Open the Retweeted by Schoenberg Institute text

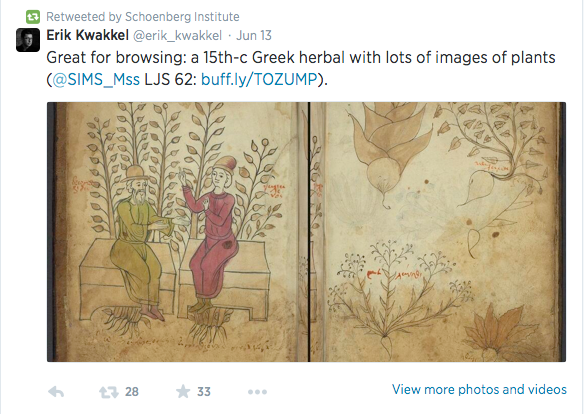pyautogui.click(x=143, y=17)
